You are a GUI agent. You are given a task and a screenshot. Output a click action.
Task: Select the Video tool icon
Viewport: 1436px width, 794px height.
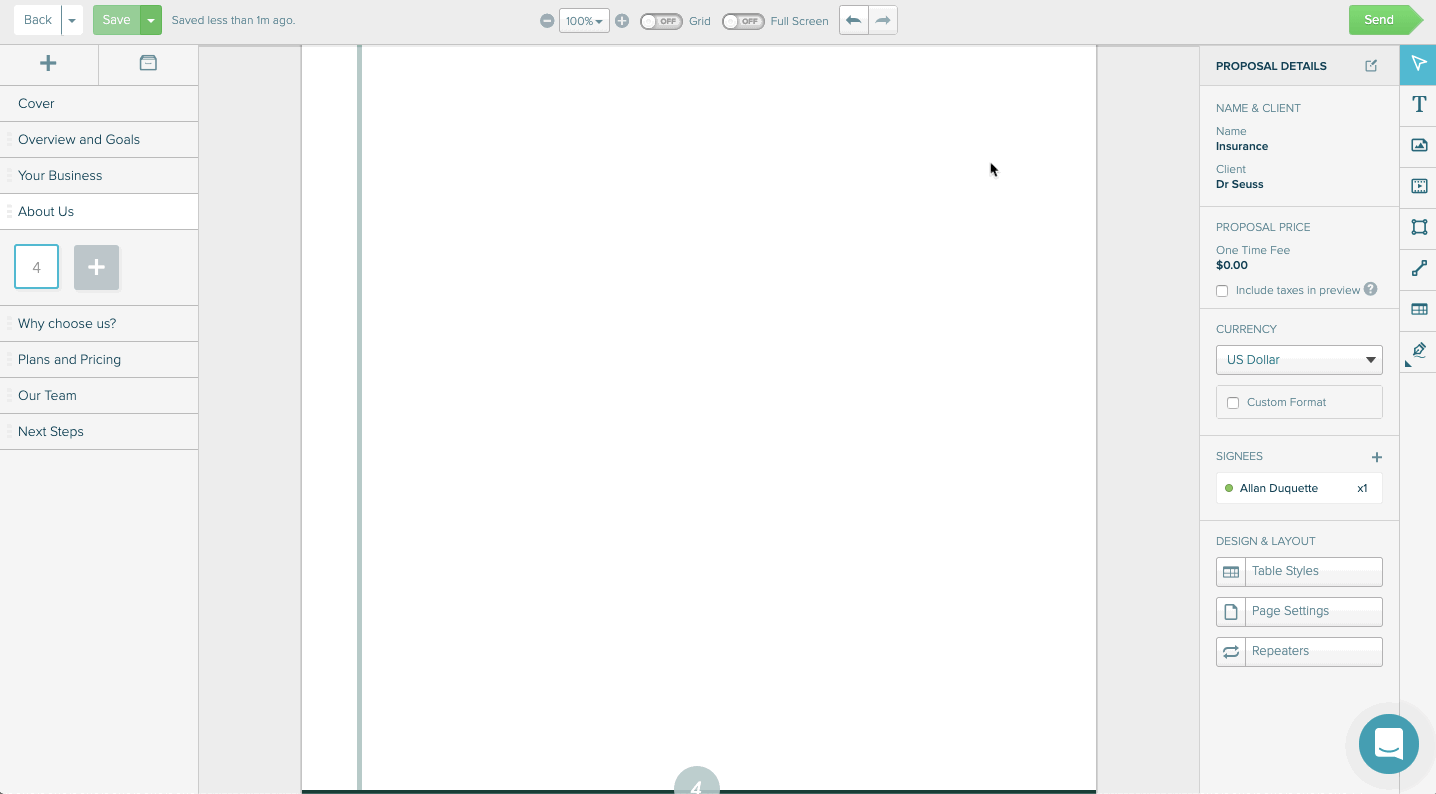tap(1418, 186)
